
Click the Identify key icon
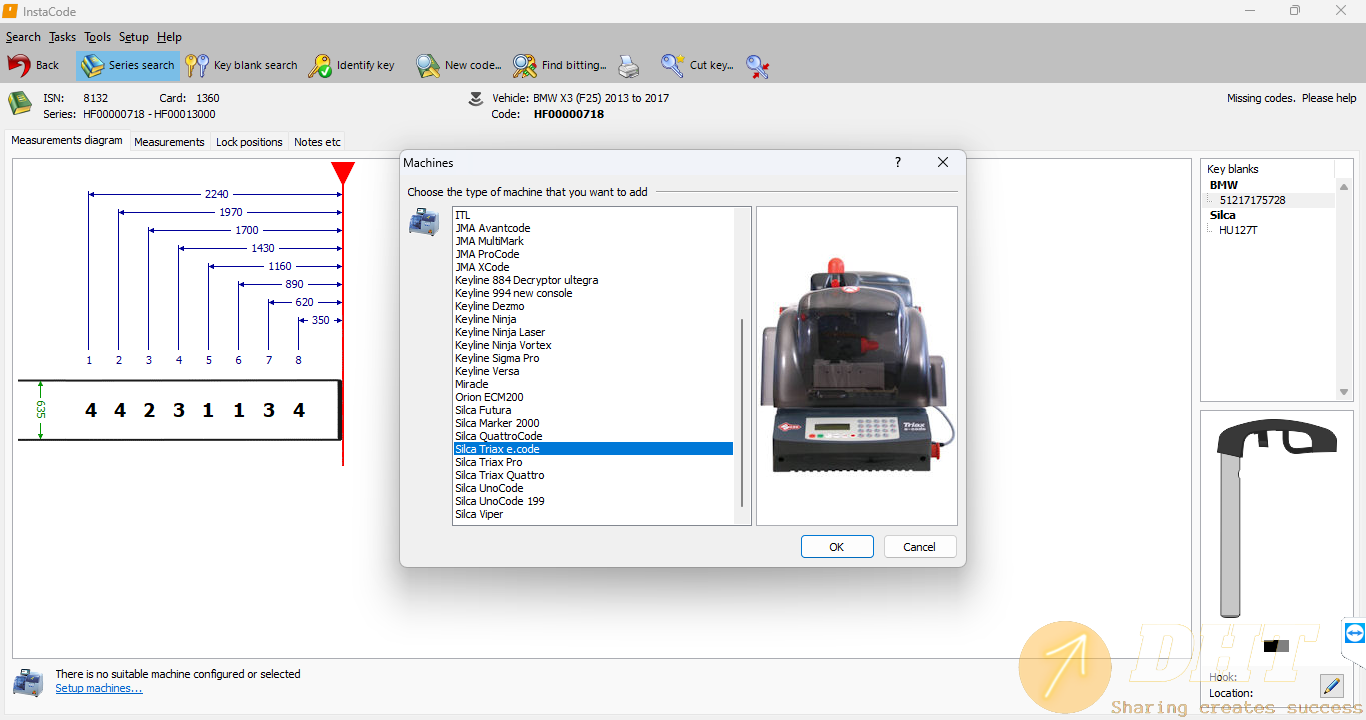[x=320, y=66]
